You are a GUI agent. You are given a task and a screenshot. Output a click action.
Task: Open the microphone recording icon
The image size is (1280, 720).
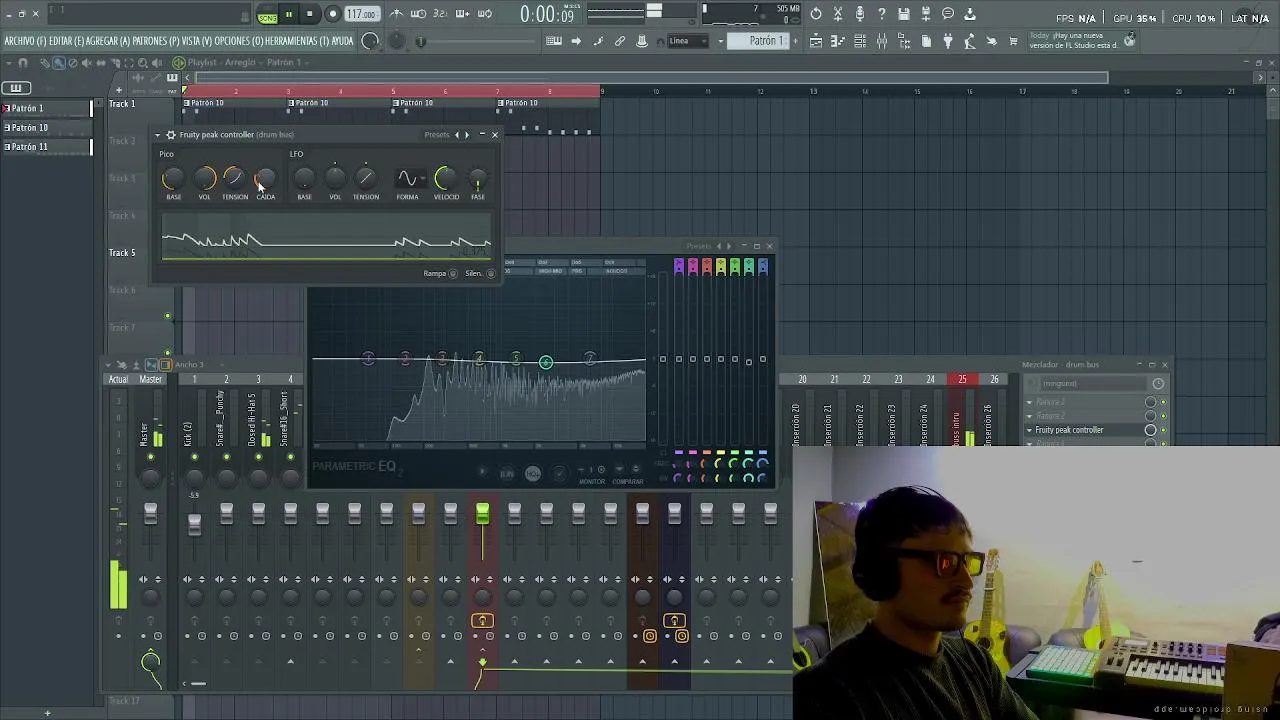860,14
